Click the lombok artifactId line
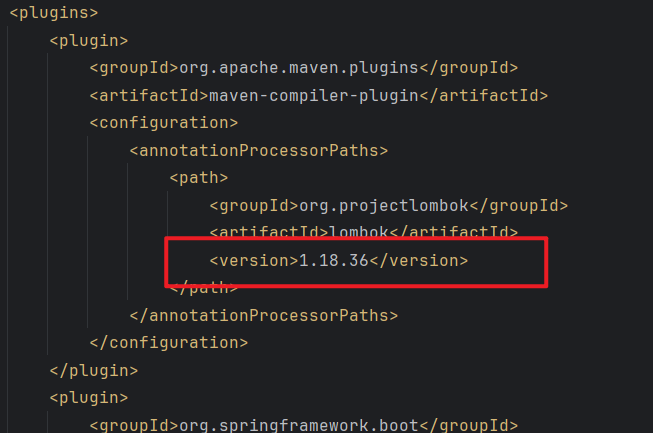Image resolution: width=653 pixels, height=433 pixels. [x=364, y=231]
